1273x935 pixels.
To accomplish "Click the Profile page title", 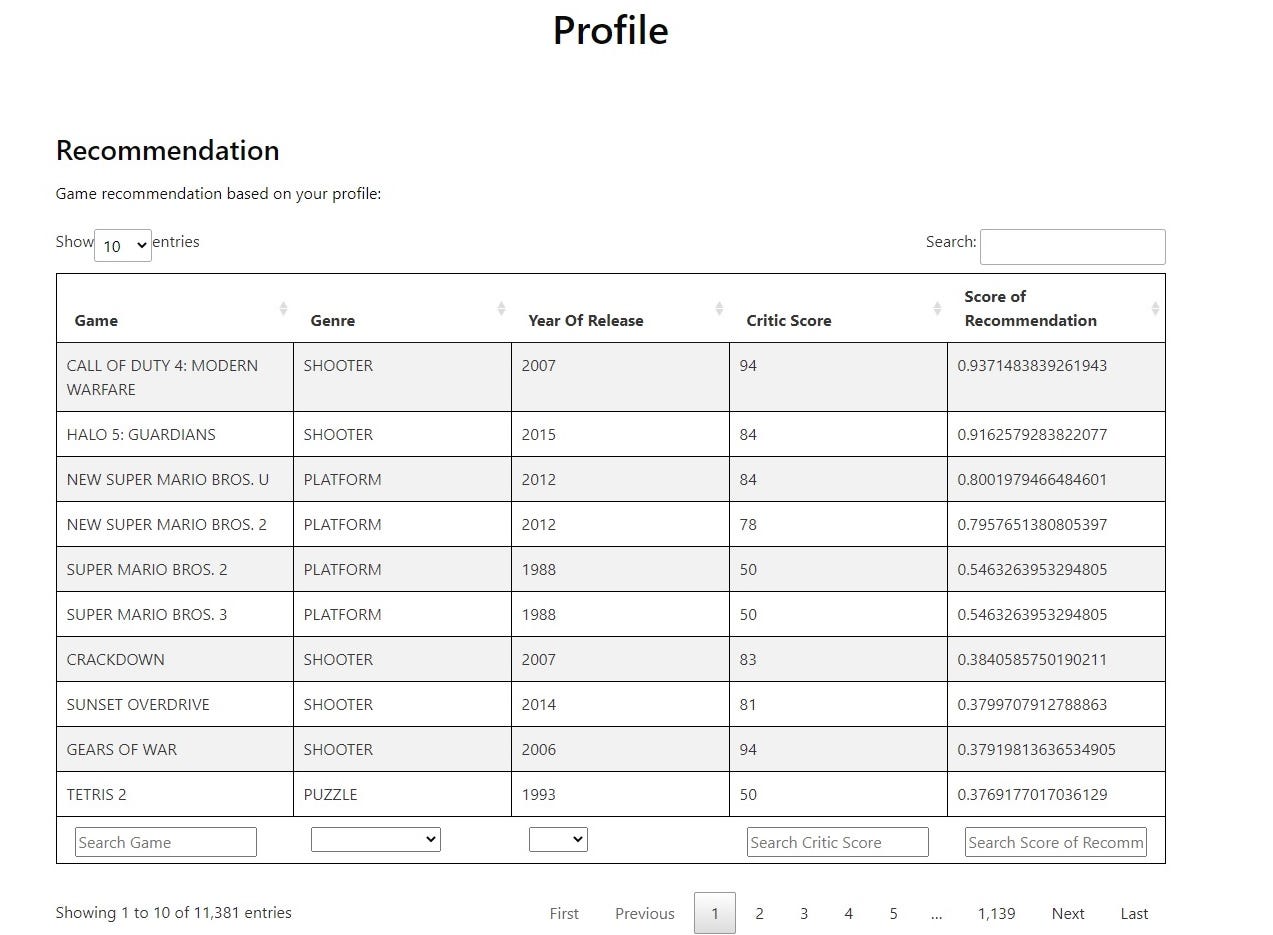I will [x=611, y=30].
